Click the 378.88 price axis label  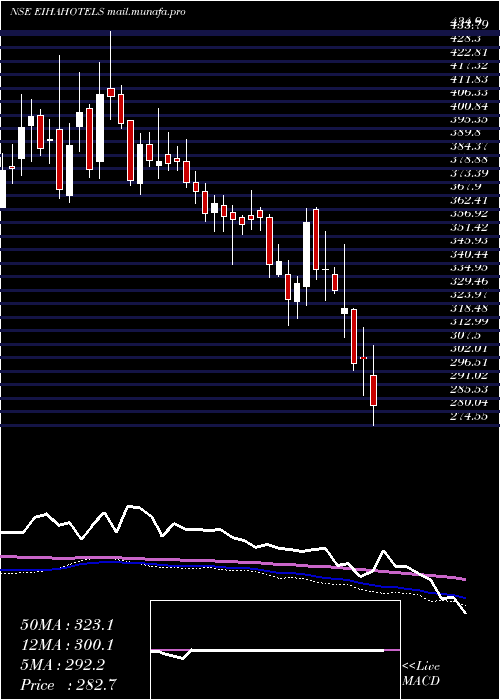[469, 159]
